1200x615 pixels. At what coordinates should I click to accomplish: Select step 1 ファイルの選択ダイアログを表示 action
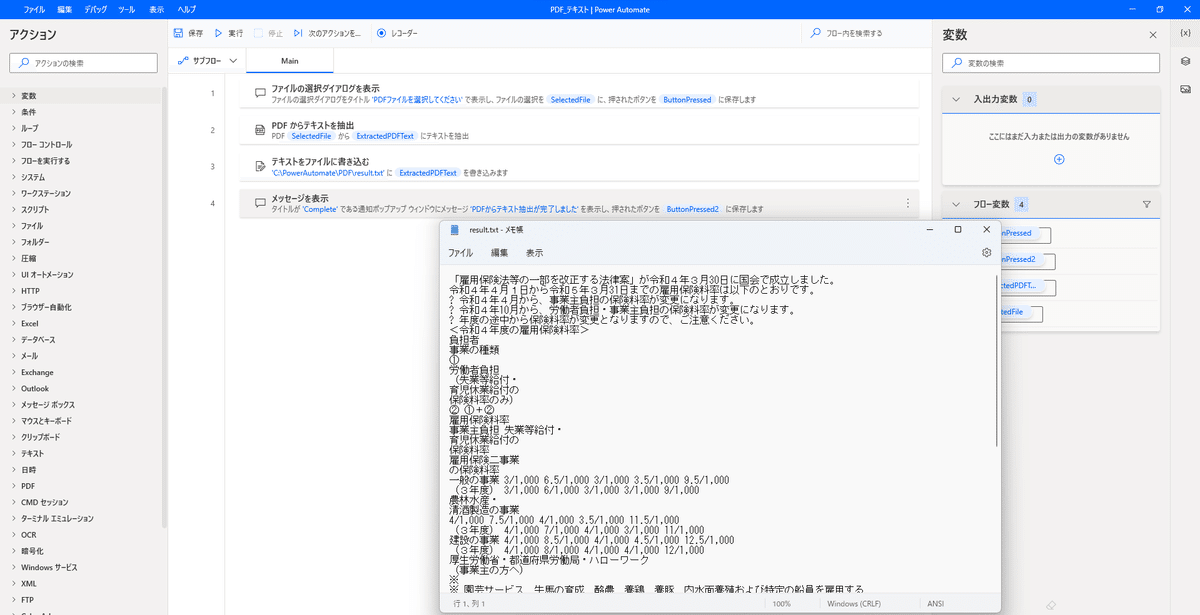click(x=580, y=94)
